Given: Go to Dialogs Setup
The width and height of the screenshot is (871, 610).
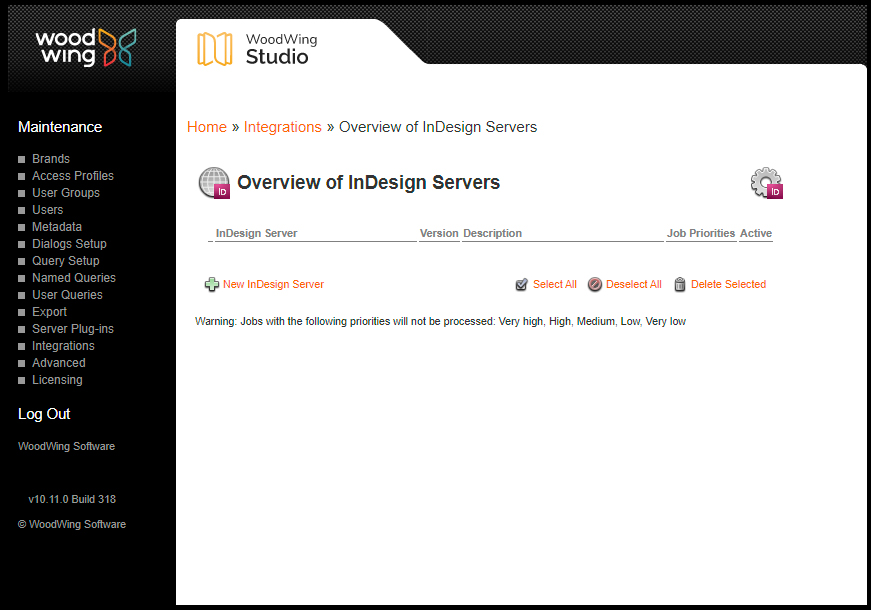Looking at the screenshot, I should pyautogui.click(x=69, y=244).
